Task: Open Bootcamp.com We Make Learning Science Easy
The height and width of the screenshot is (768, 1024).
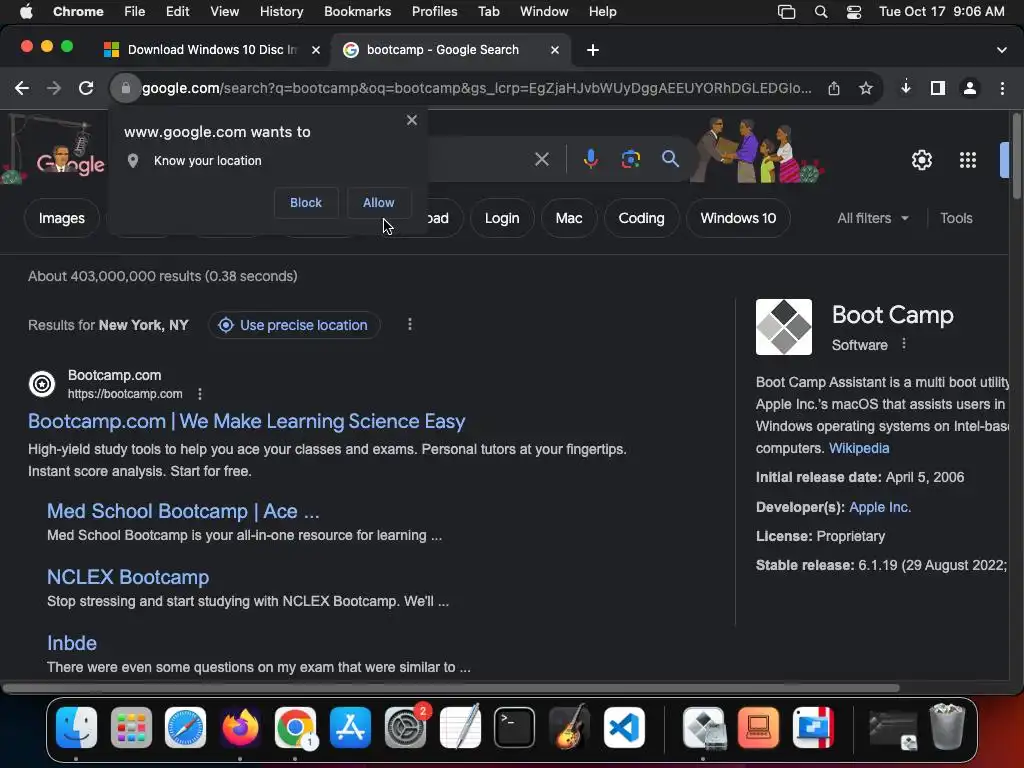Action: 246,421
